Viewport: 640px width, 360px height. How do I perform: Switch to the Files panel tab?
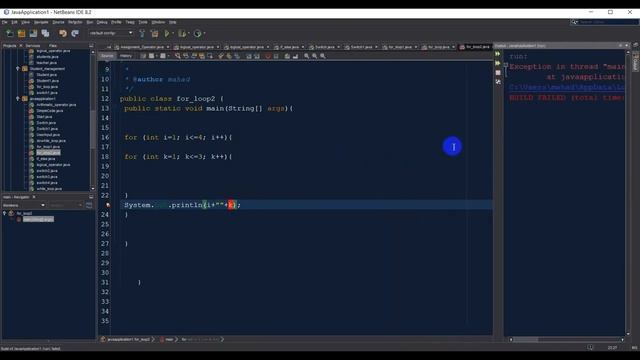tap(53, 46)
